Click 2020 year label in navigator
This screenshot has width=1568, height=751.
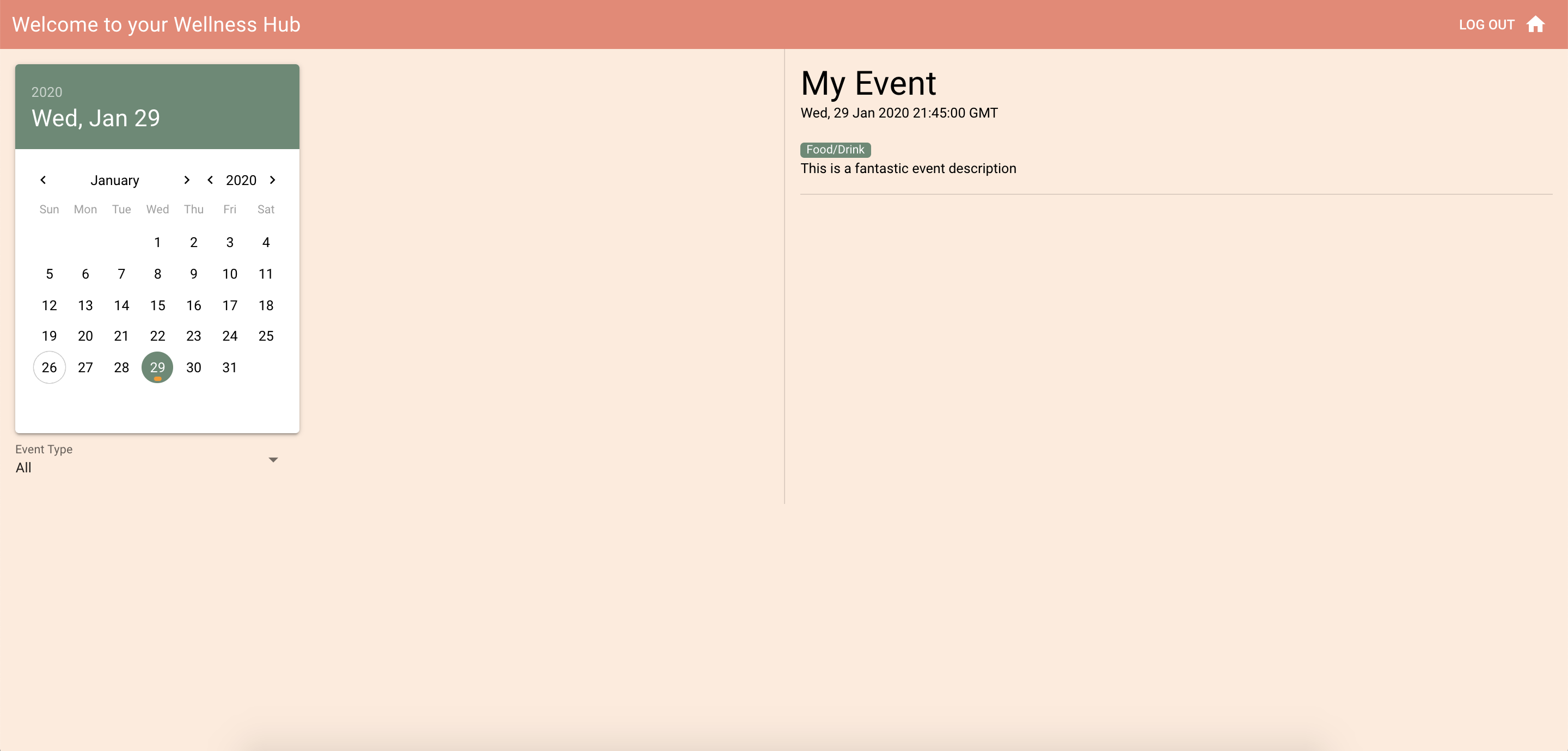click(x=241, y=180)
